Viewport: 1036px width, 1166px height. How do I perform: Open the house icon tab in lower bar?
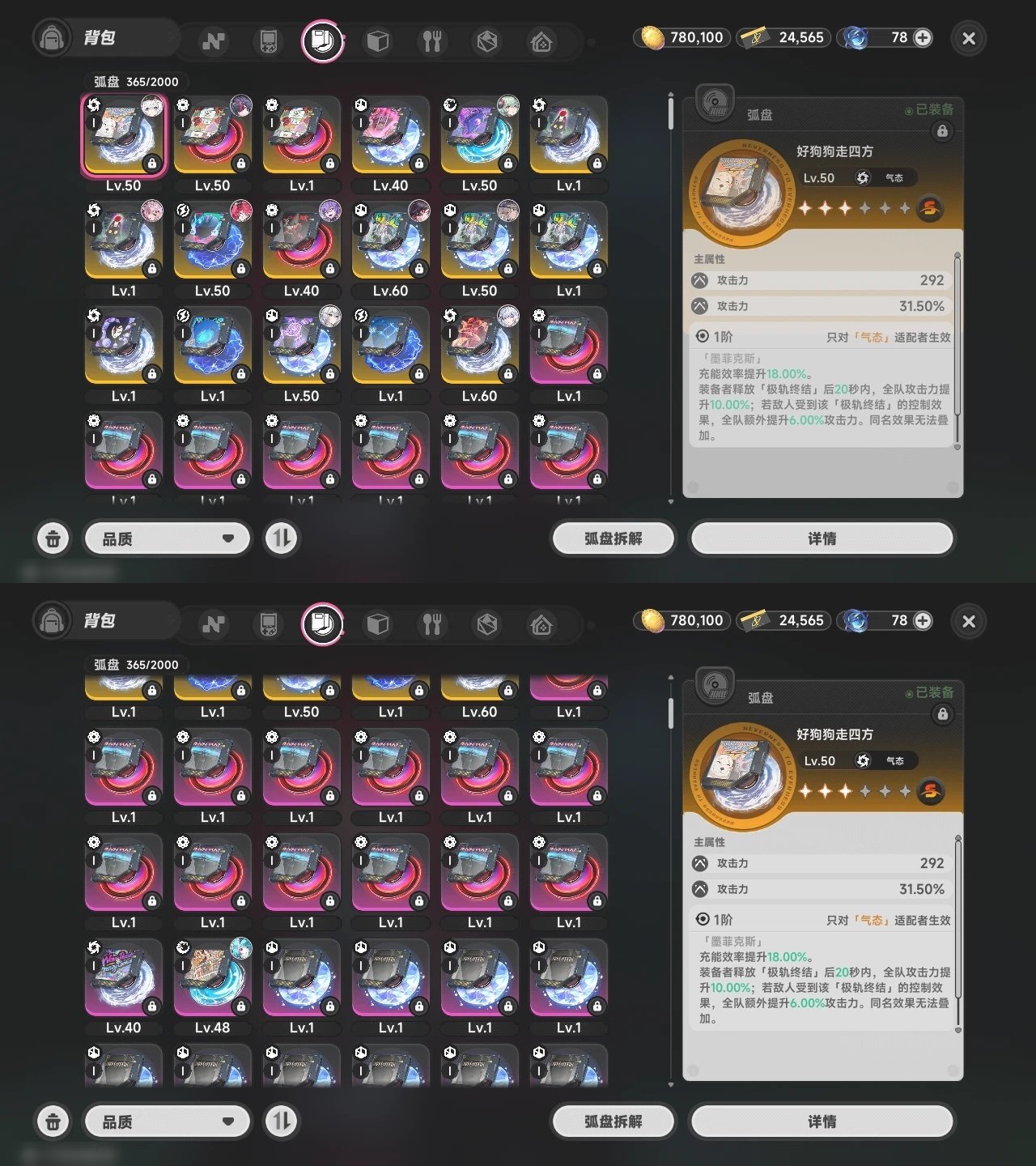tap(541, 624)
